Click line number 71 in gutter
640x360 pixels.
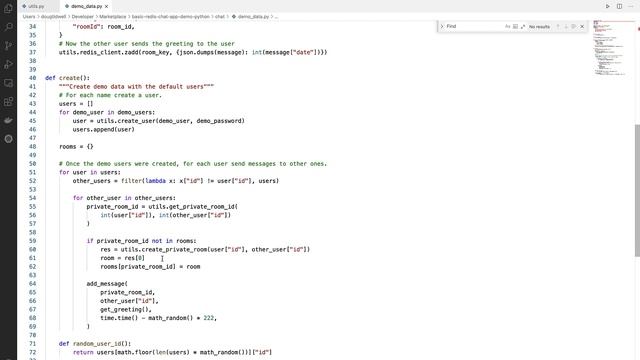point(33,344)
